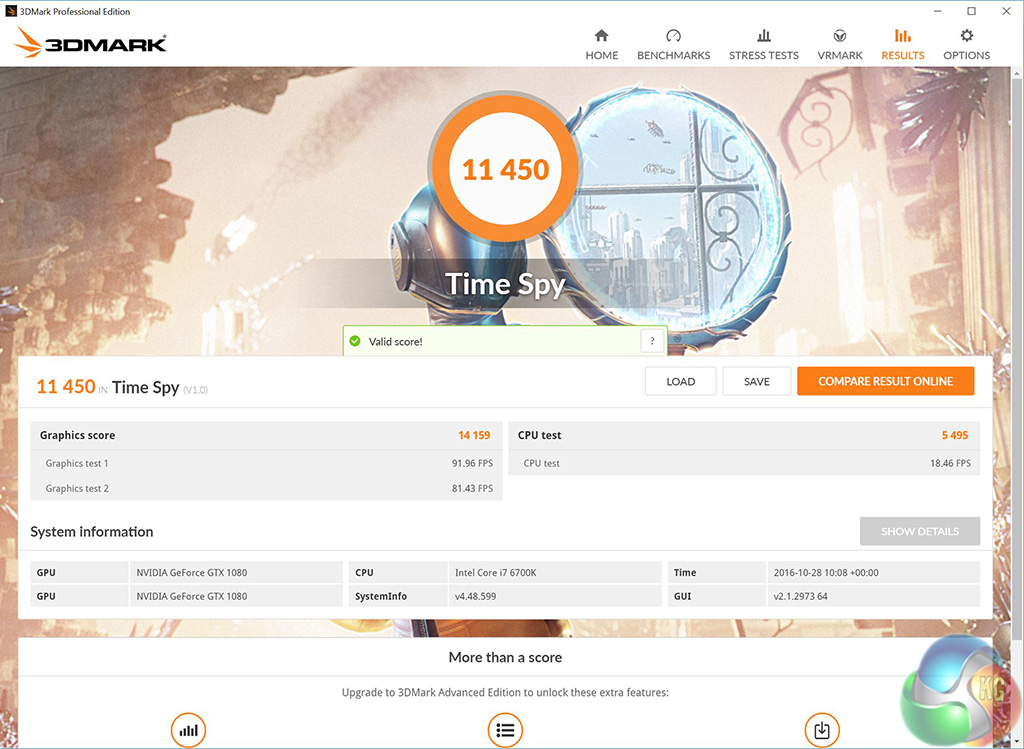Click Graphics test 1 row
This screenshot has height=749, width=1024.
point(266,463)
